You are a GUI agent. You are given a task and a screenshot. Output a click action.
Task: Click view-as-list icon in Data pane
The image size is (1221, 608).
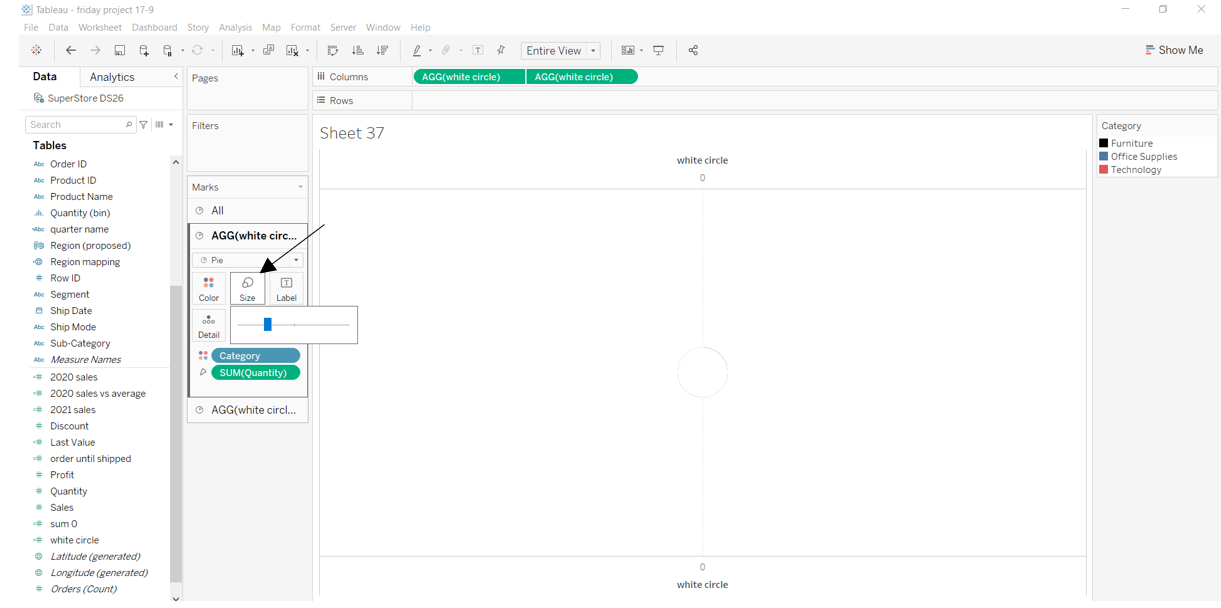pos(159,125)
